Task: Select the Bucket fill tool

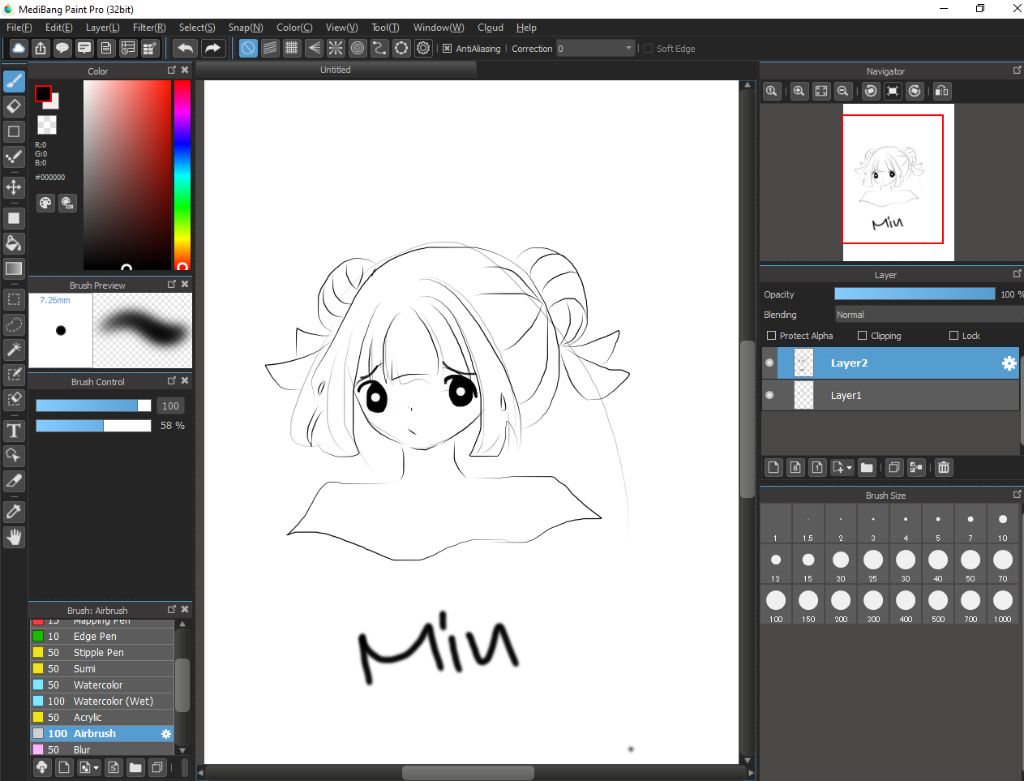Action: point(14,244)
